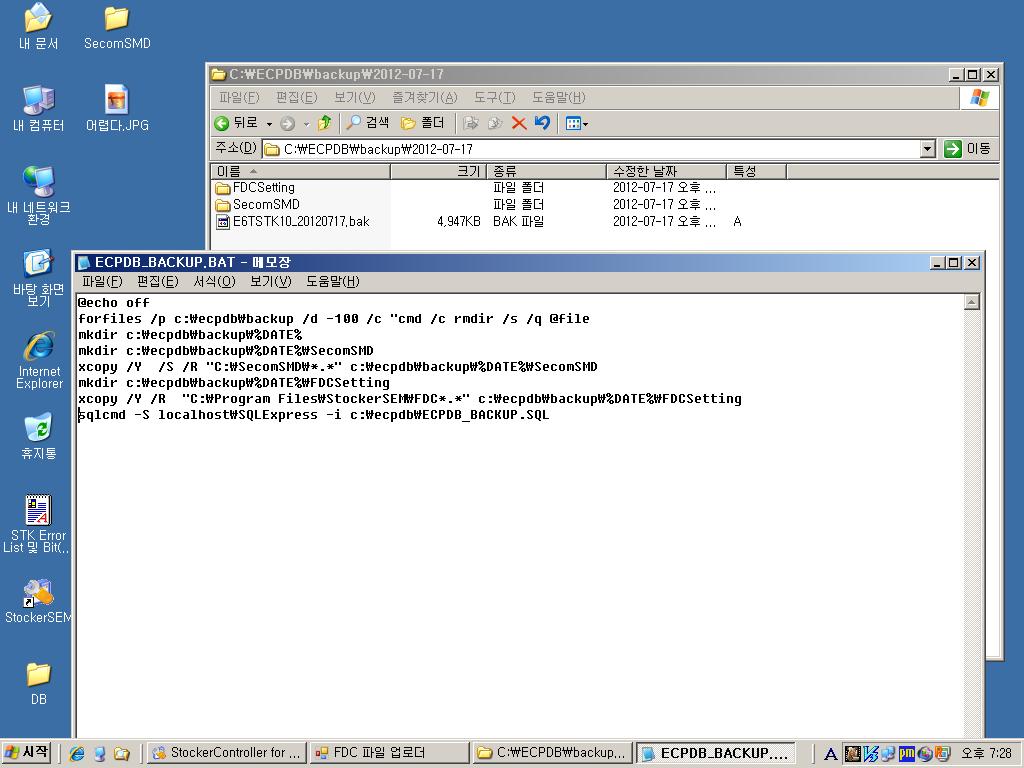Select the 어렵다.JPG image file on desktop
This screenshot has width=1024, height=768.
[x=117, y=108]
